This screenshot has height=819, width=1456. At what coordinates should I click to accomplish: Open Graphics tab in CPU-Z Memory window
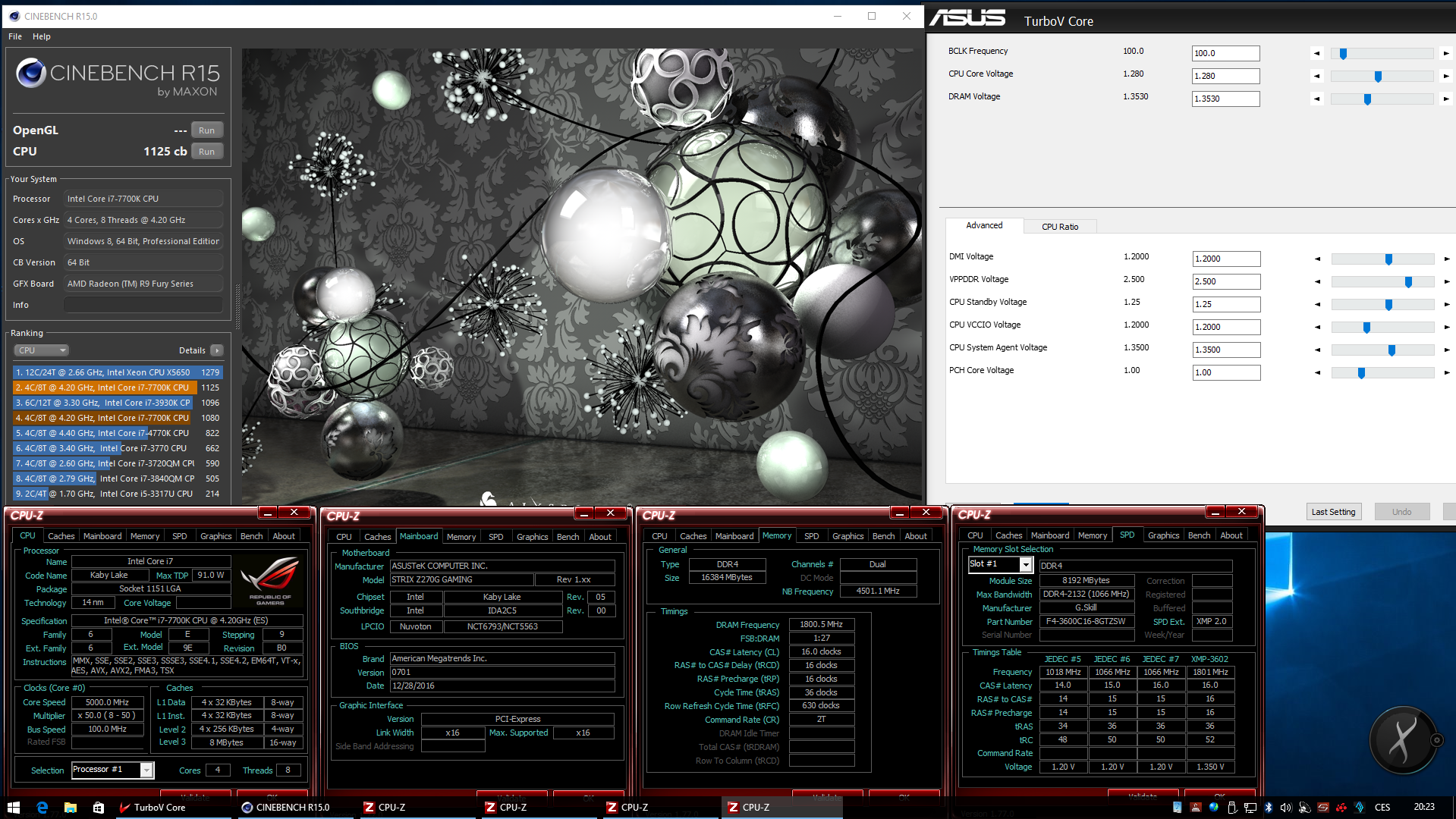[x=847, y=536]
